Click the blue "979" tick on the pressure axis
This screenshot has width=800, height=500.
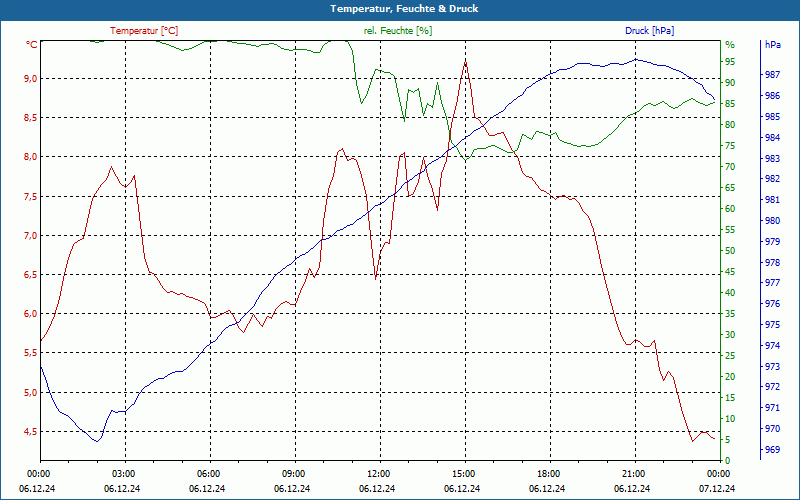click(x=772, y=241)
